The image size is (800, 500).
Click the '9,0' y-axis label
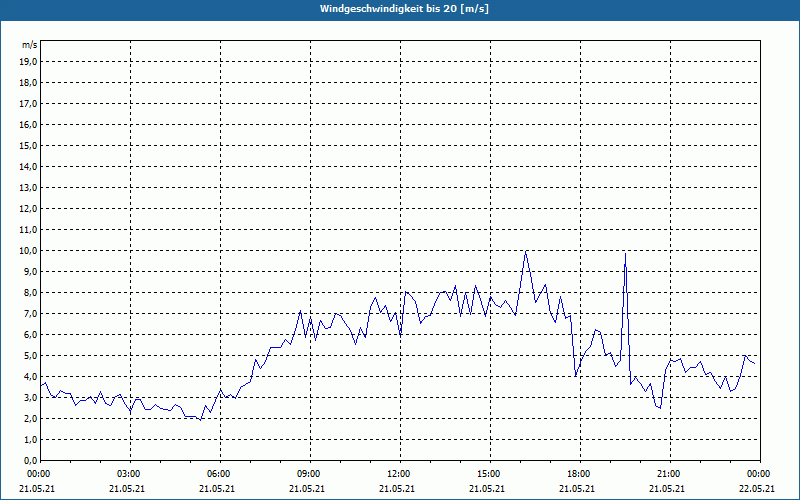[x=31, y=271]
